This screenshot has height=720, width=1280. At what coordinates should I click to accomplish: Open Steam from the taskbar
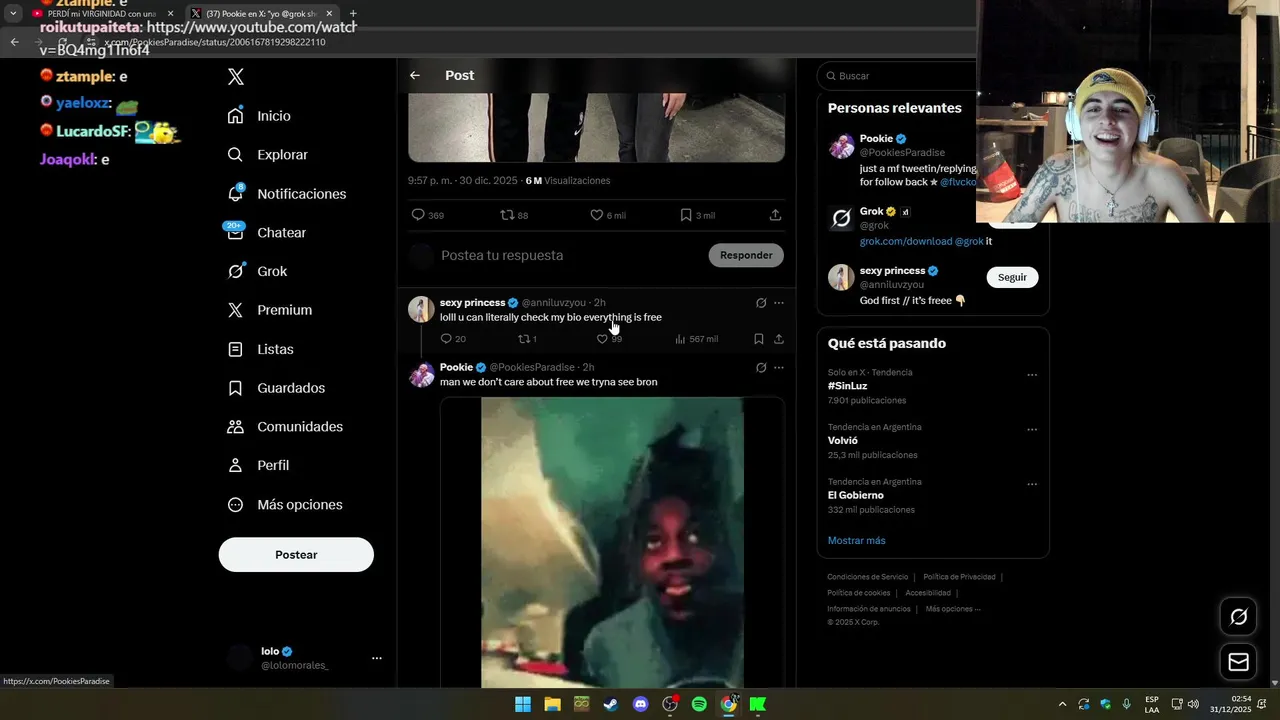(611, 704)
